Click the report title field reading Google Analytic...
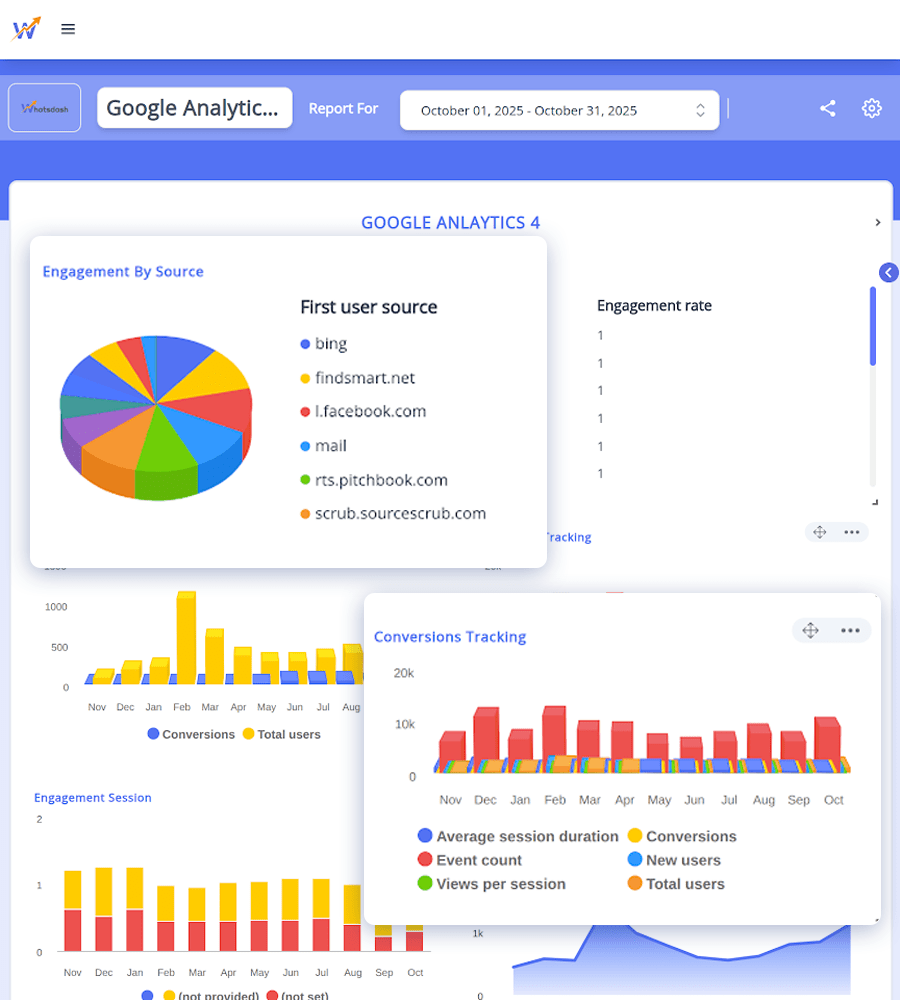Screen dimensions: 900x1000 [194, 107]
